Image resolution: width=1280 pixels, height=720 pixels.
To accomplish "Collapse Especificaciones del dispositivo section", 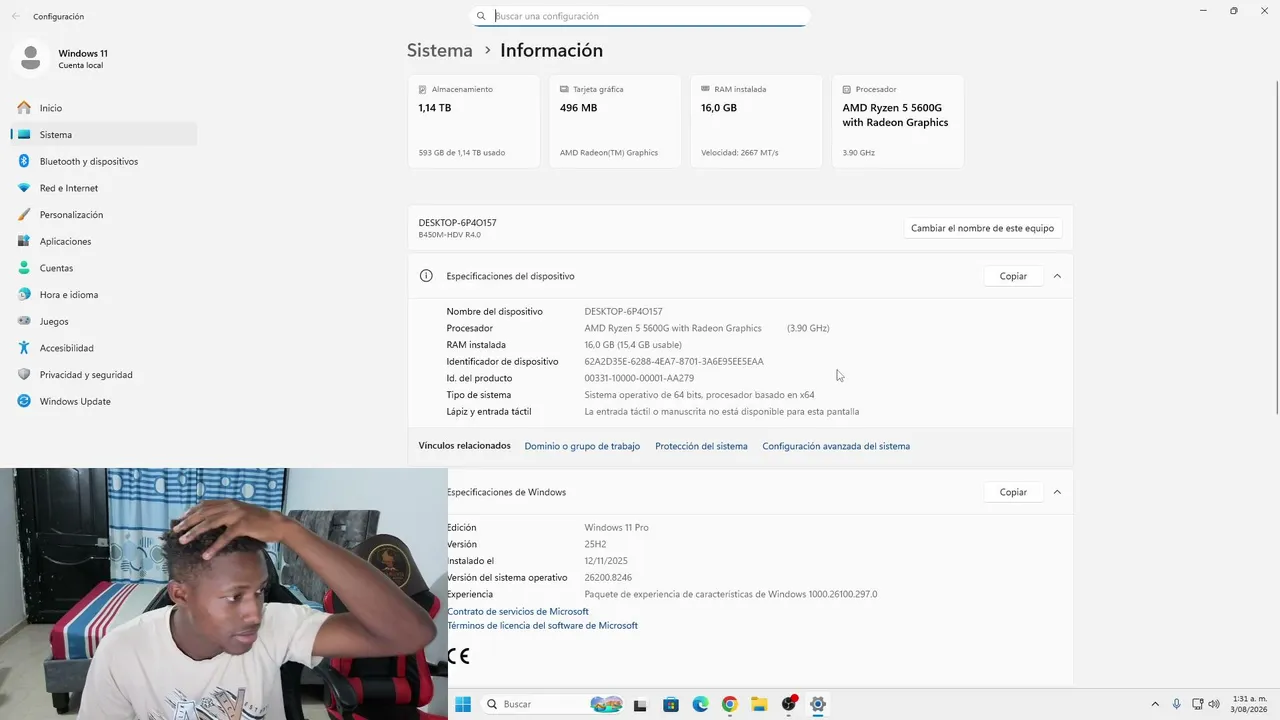I will (1057, 276).
